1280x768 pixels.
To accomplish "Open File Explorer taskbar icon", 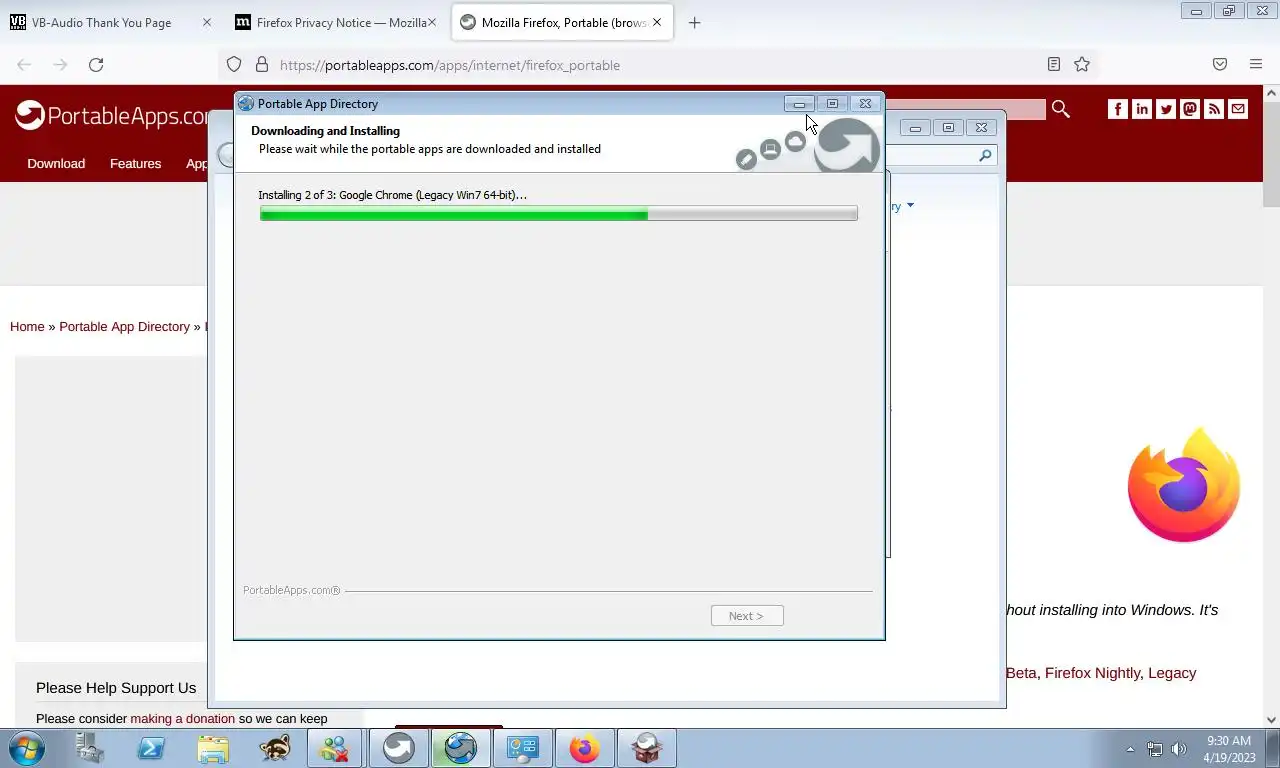I will (x=213, y=748).
